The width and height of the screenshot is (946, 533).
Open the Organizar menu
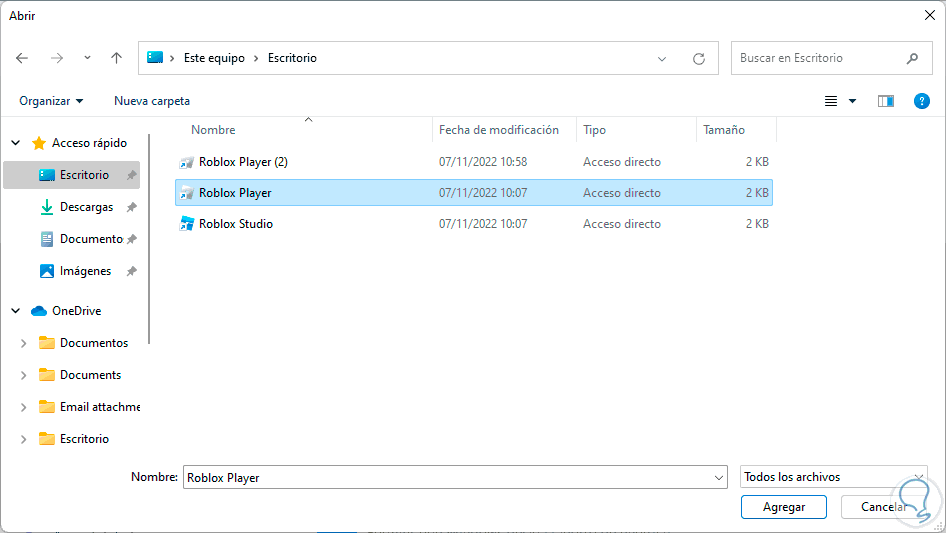[x=51, y=101]
